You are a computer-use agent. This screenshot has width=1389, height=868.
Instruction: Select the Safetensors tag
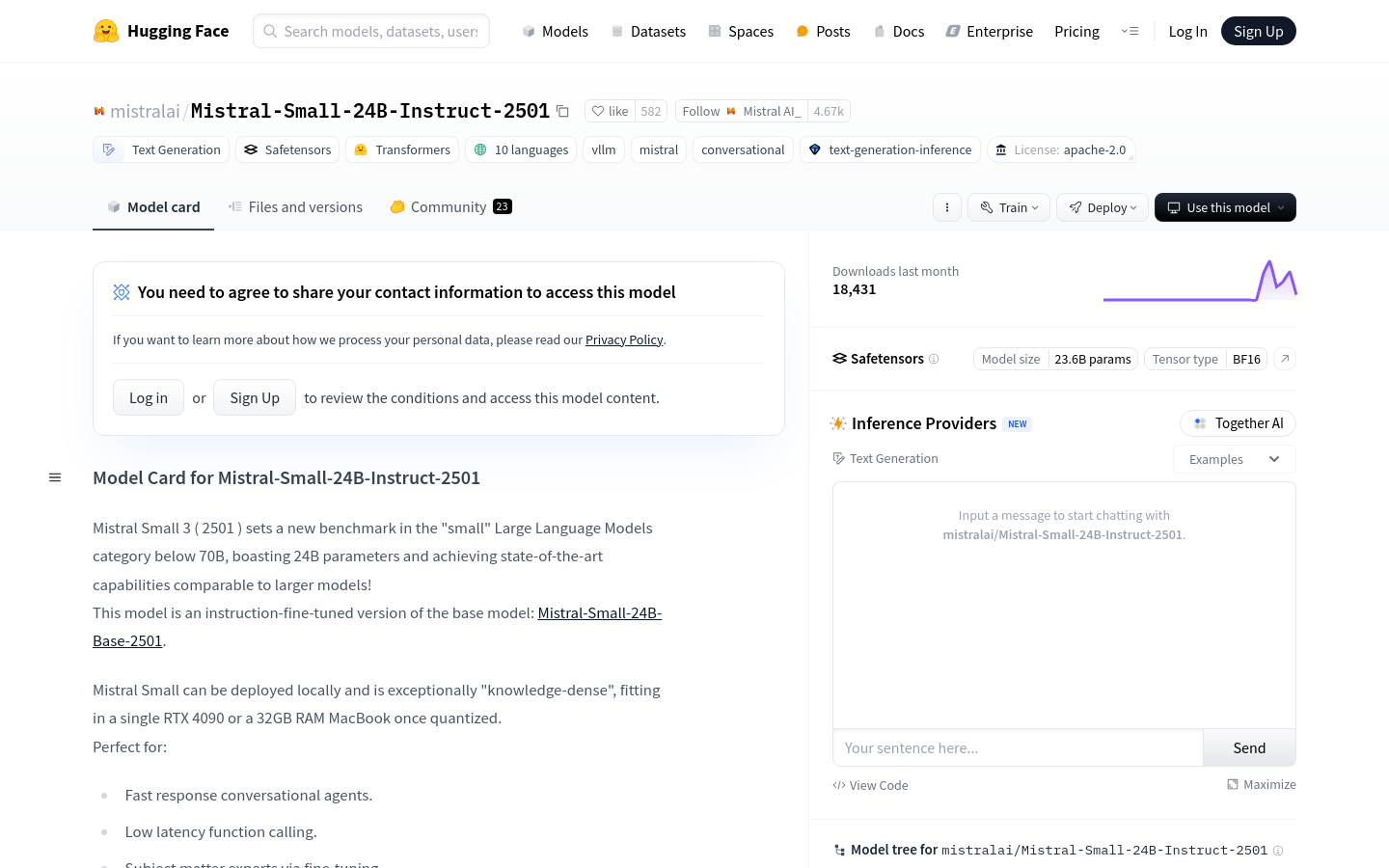tap(287, 149)
